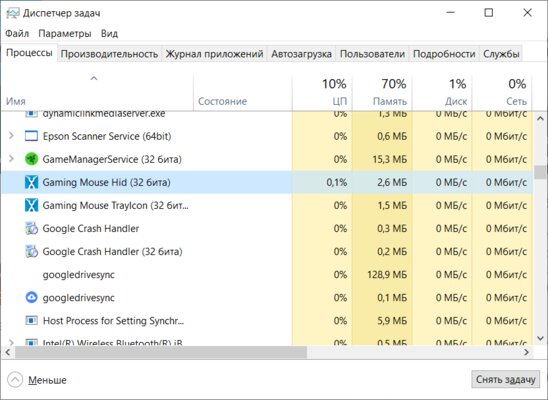Select the green GameManagerService Razer icon
The height and width of the screenshot is (400, 548).
pyautogui.click(x=31, y=159)
